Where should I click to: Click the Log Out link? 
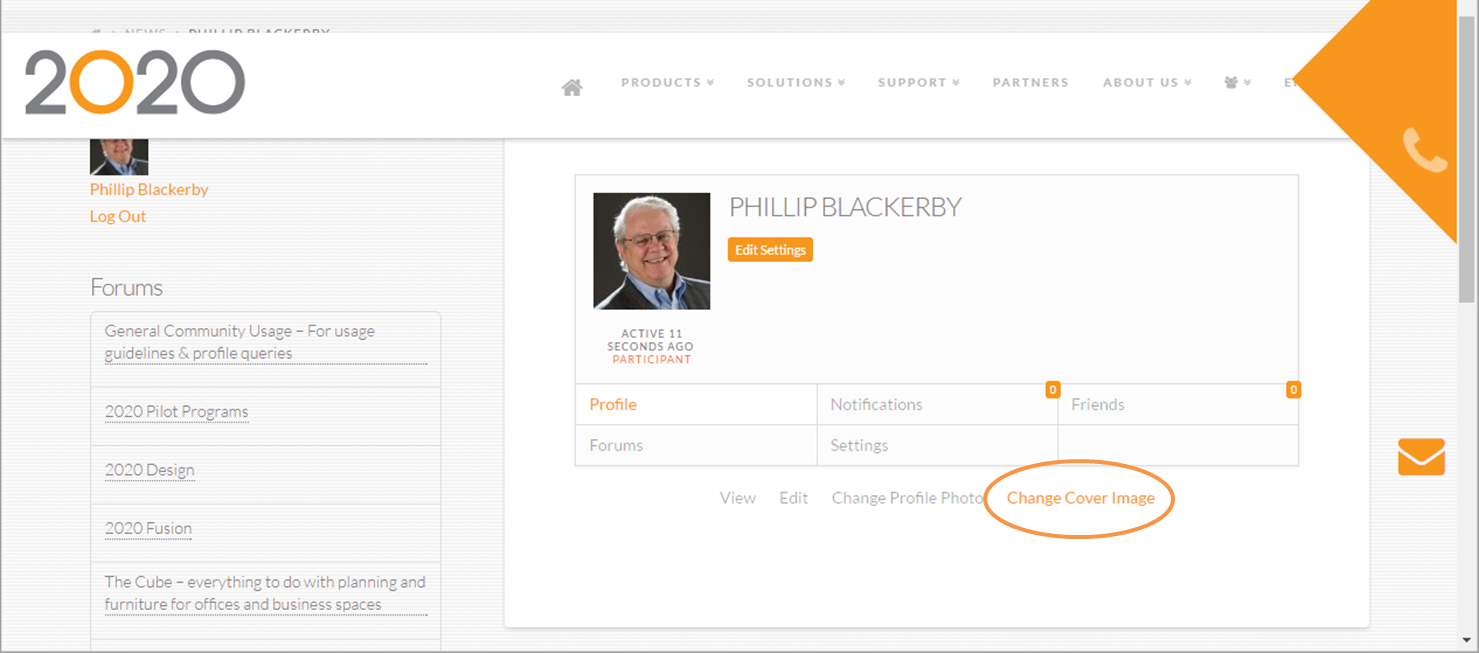118,217
